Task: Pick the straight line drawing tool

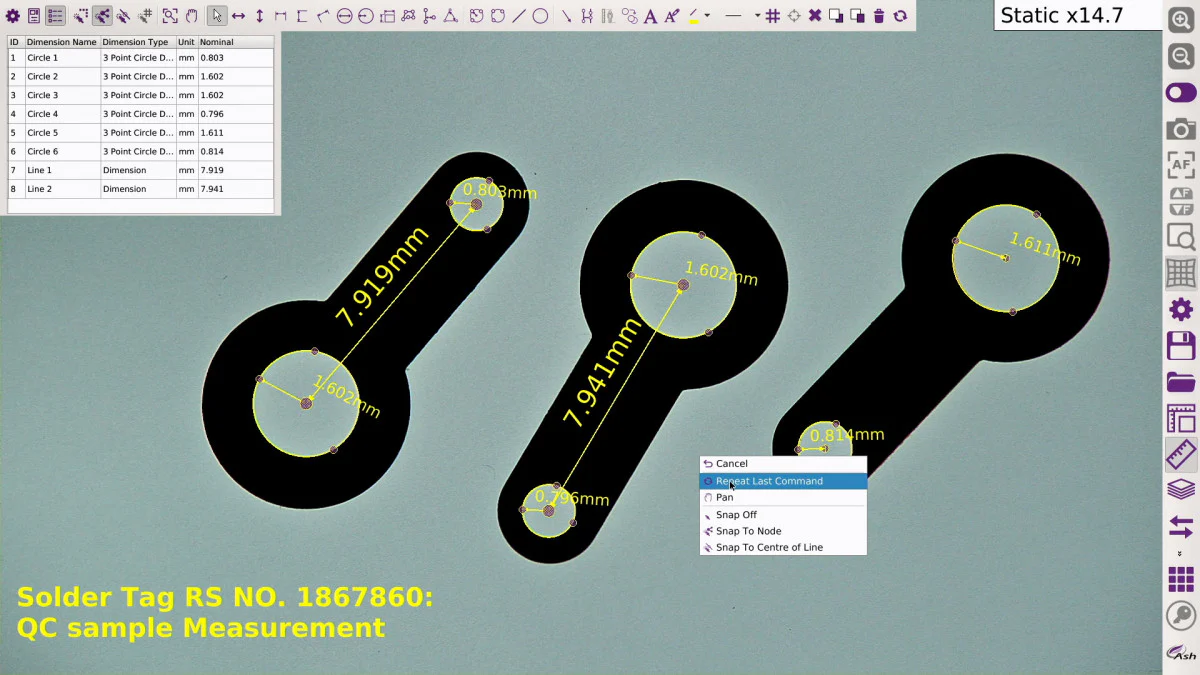Action: 519,16
